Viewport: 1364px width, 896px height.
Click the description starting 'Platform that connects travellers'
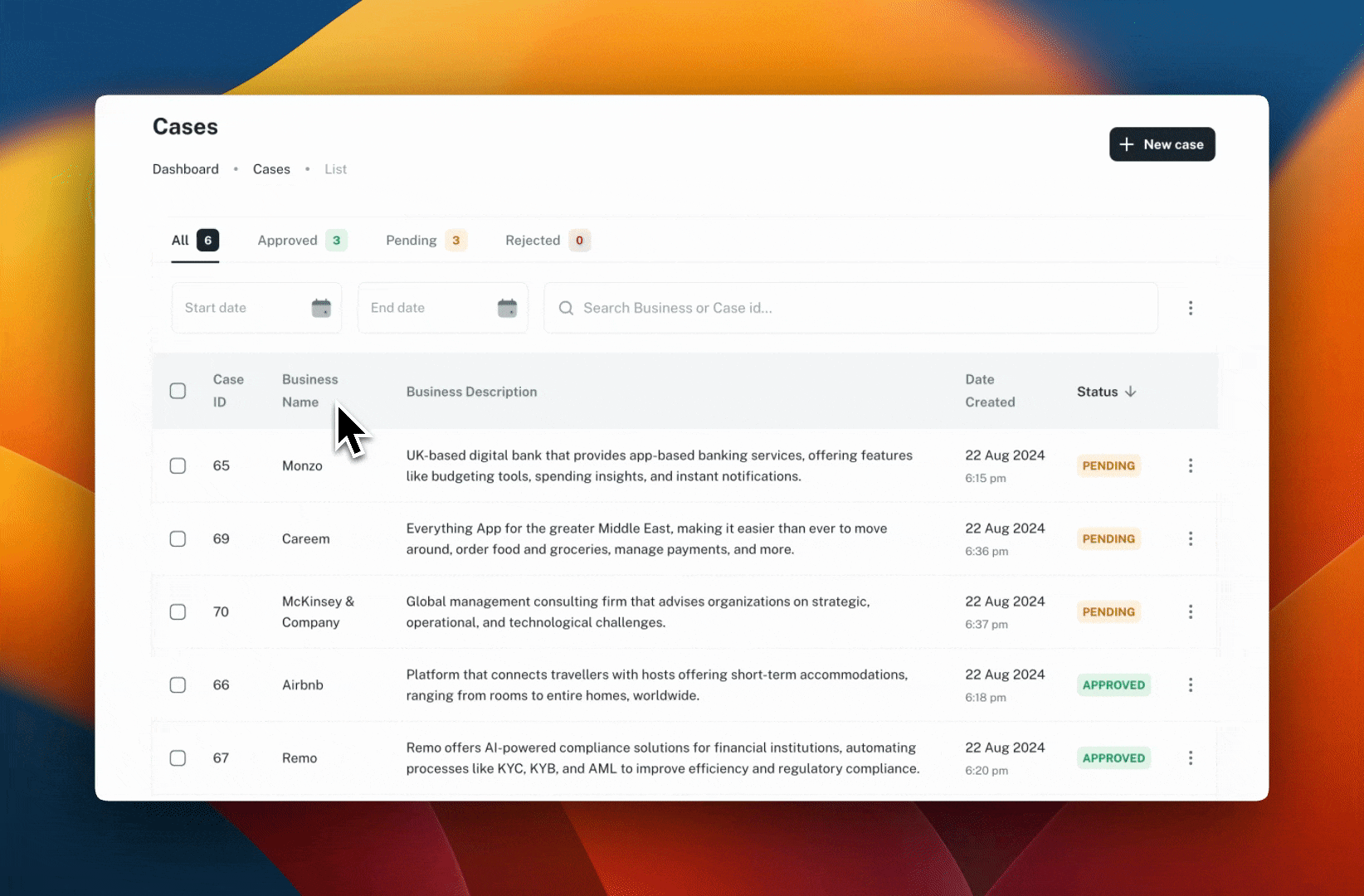coord(657,684)
